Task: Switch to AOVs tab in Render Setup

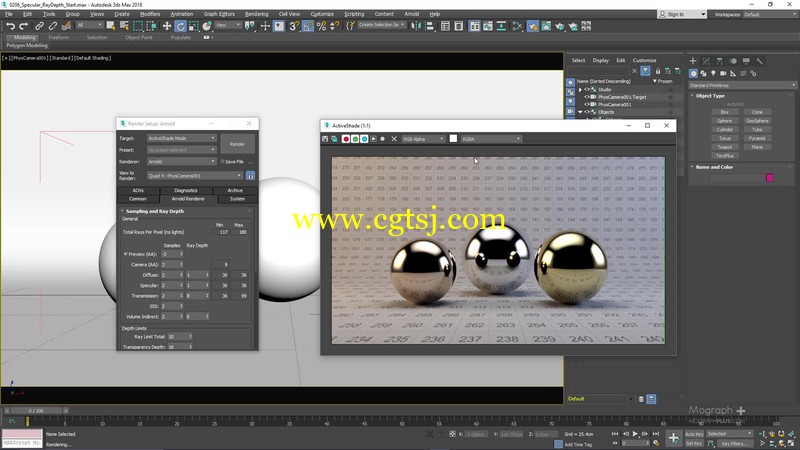Action: pyautogui.click(x=138, y=190)
